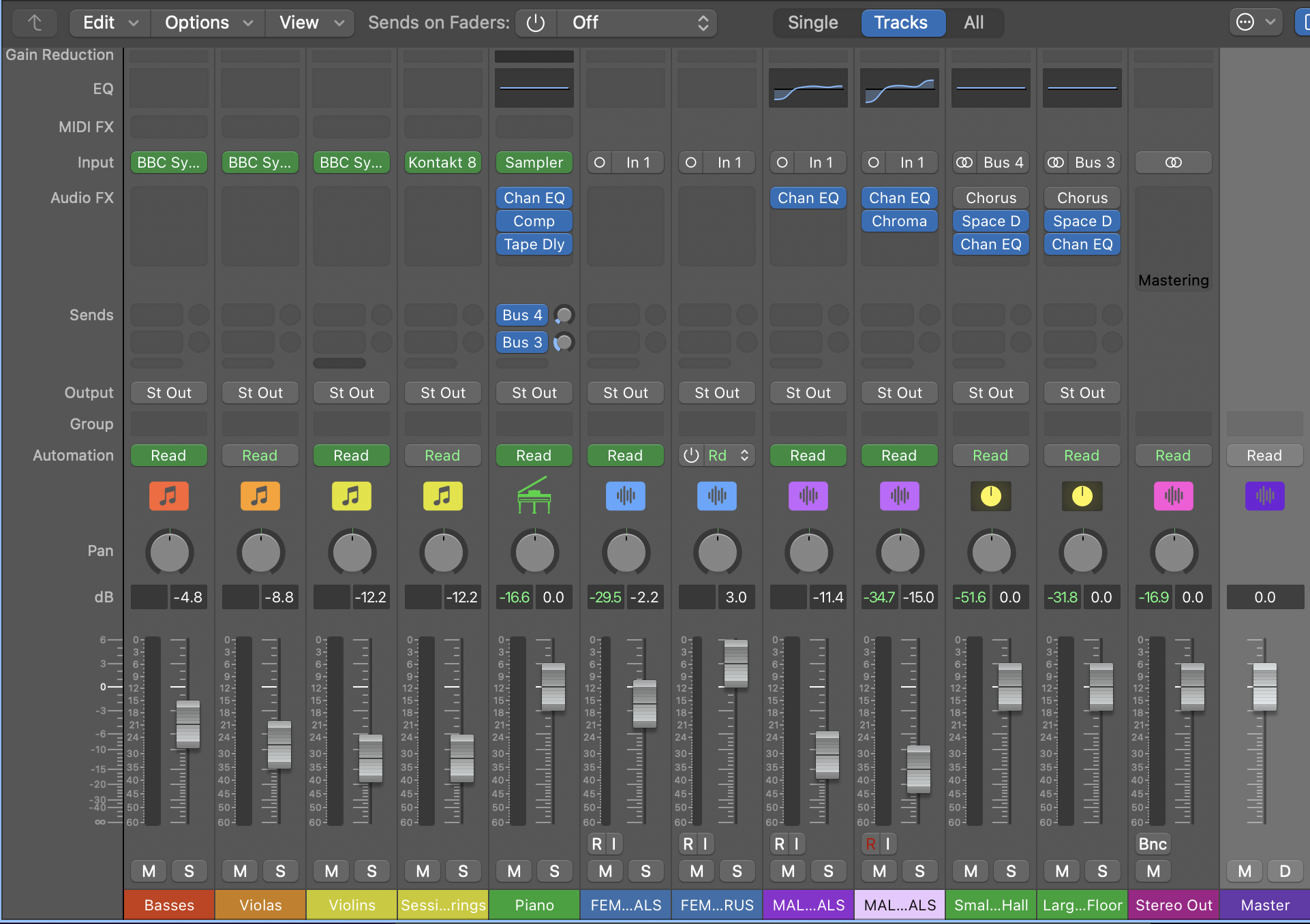The image size is (1310, 924).
Task: Click the FEM...ALS input format circle
Action: tap(599, 162)
